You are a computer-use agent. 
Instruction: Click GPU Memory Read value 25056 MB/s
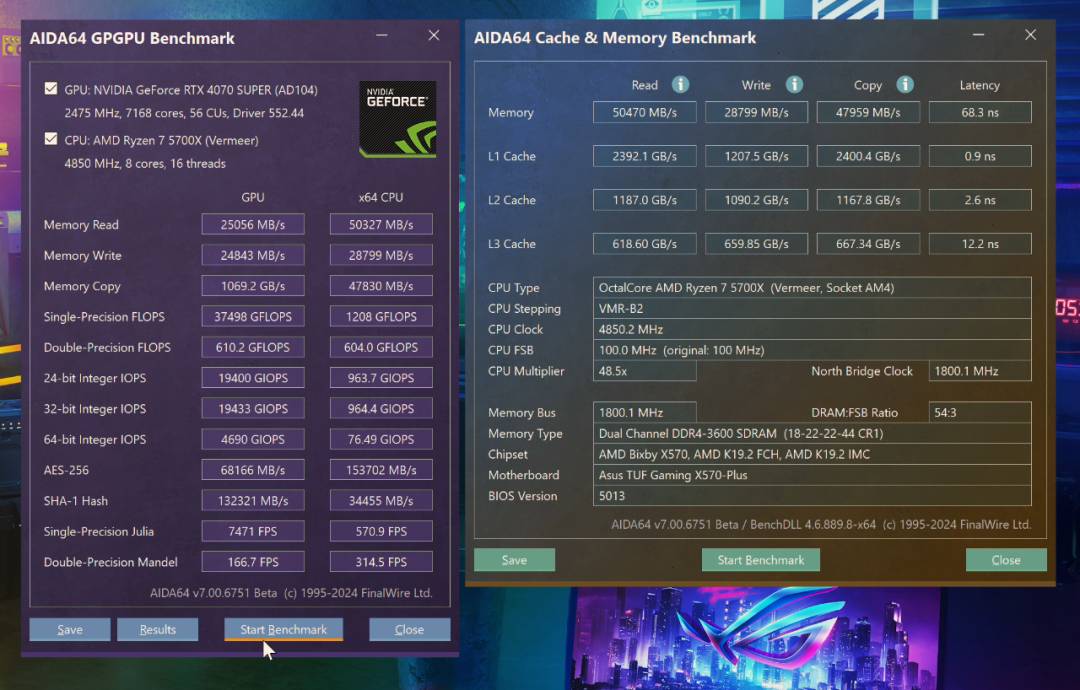click(253, 224)
